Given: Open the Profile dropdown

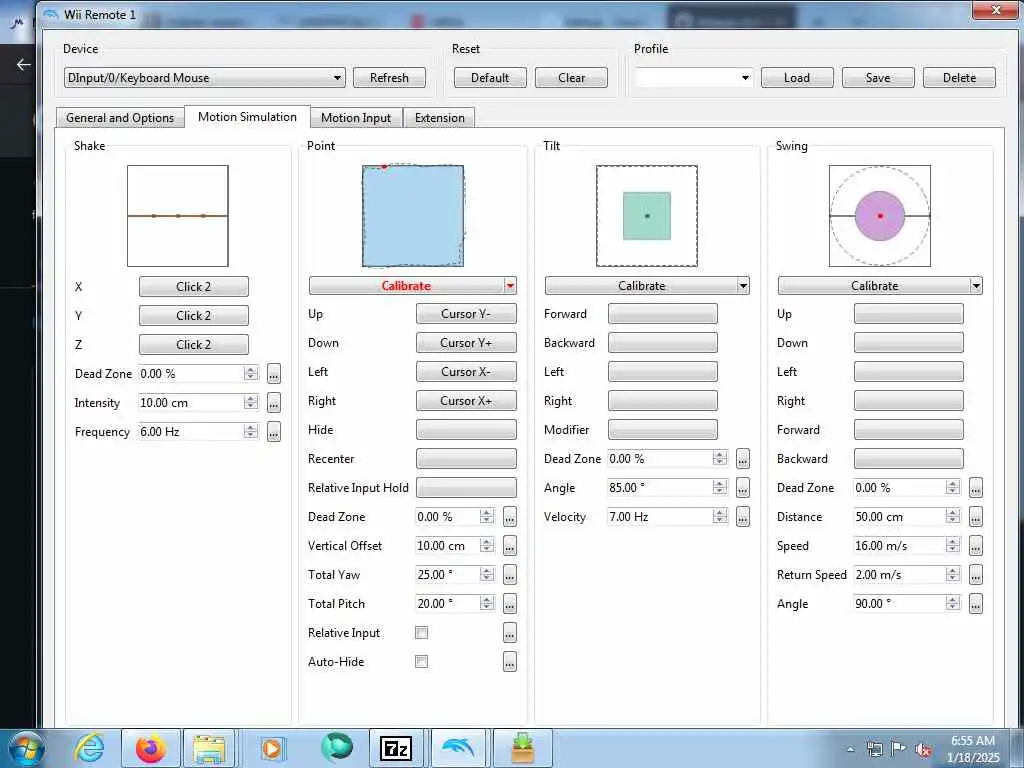Looking at the screenshot, I should tap(694, 78).
